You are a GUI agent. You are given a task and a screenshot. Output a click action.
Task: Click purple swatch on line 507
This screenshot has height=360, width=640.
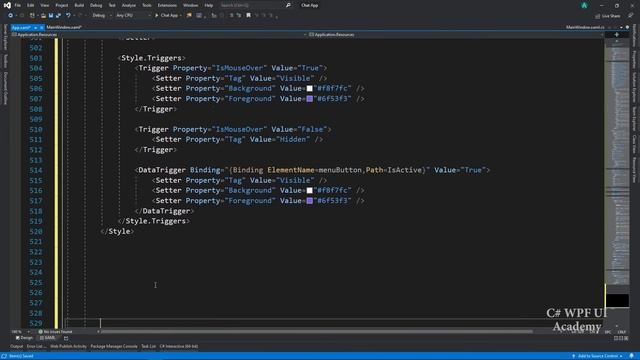(x=309, y=99)
